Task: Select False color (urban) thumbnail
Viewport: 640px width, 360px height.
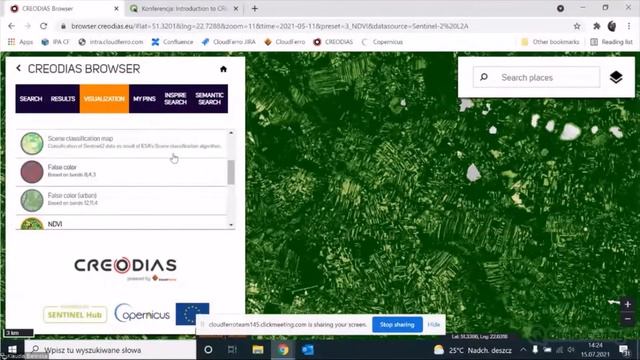Action: 32,200
